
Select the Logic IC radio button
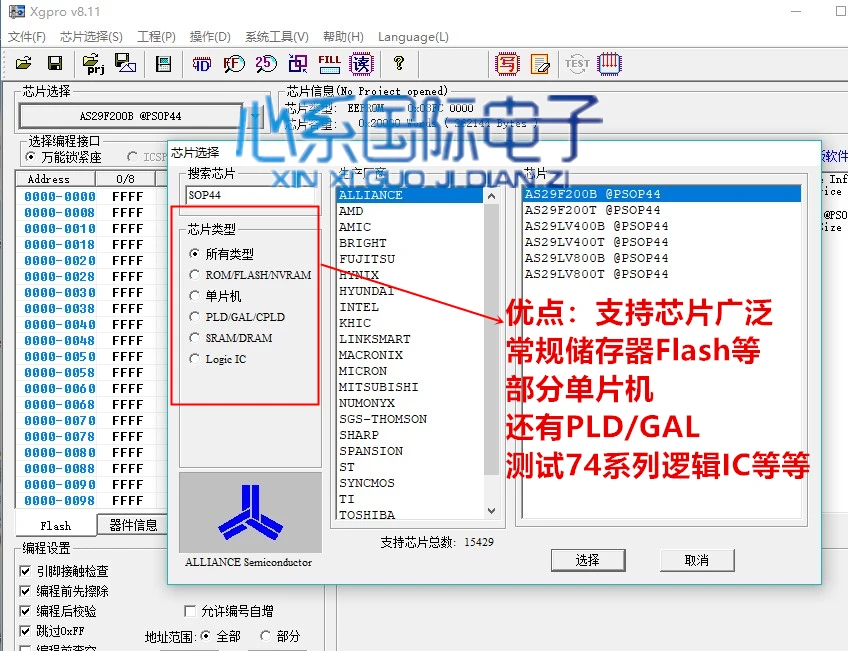tap(194, 359)
